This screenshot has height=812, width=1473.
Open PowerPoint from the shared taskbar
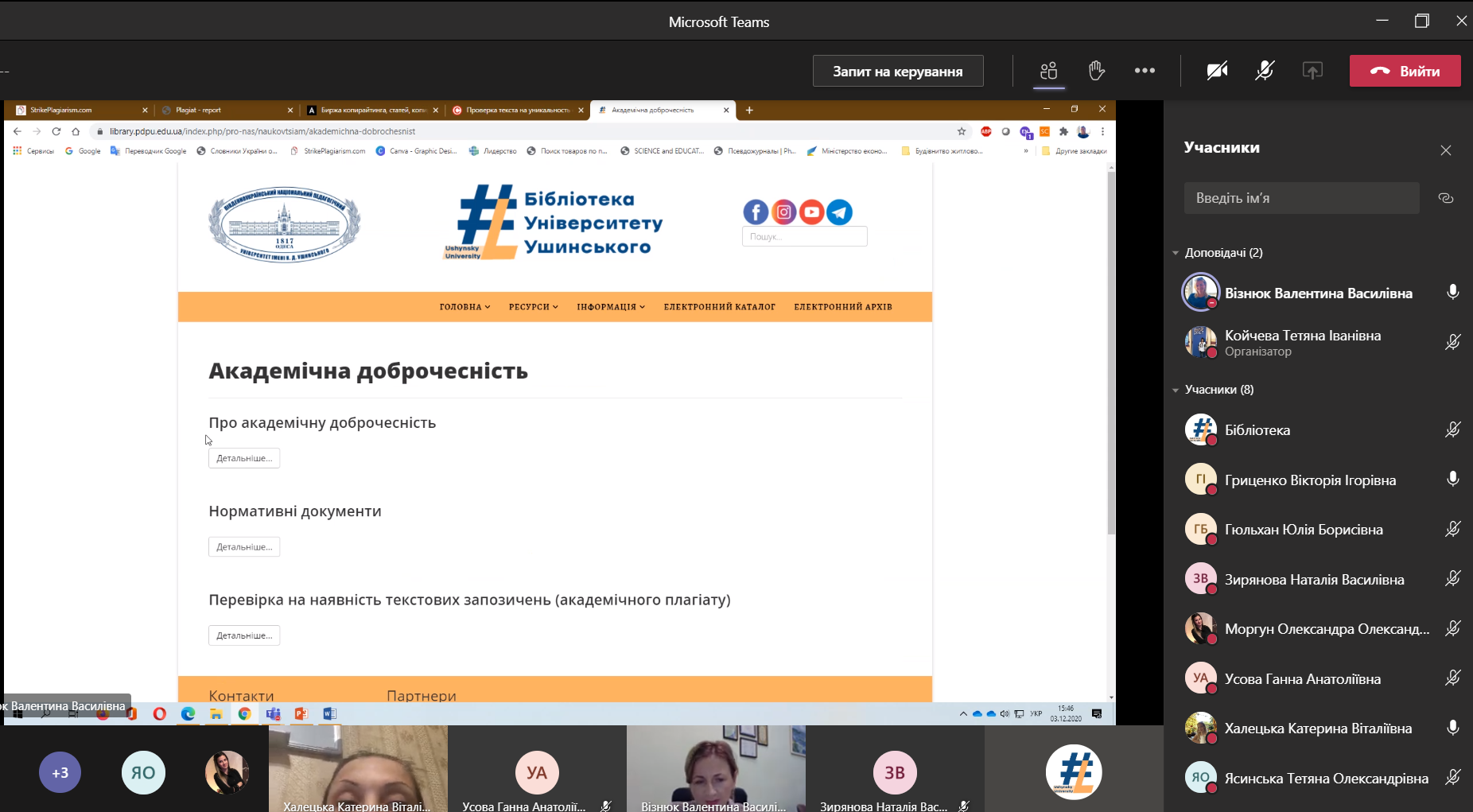(301, 713)
